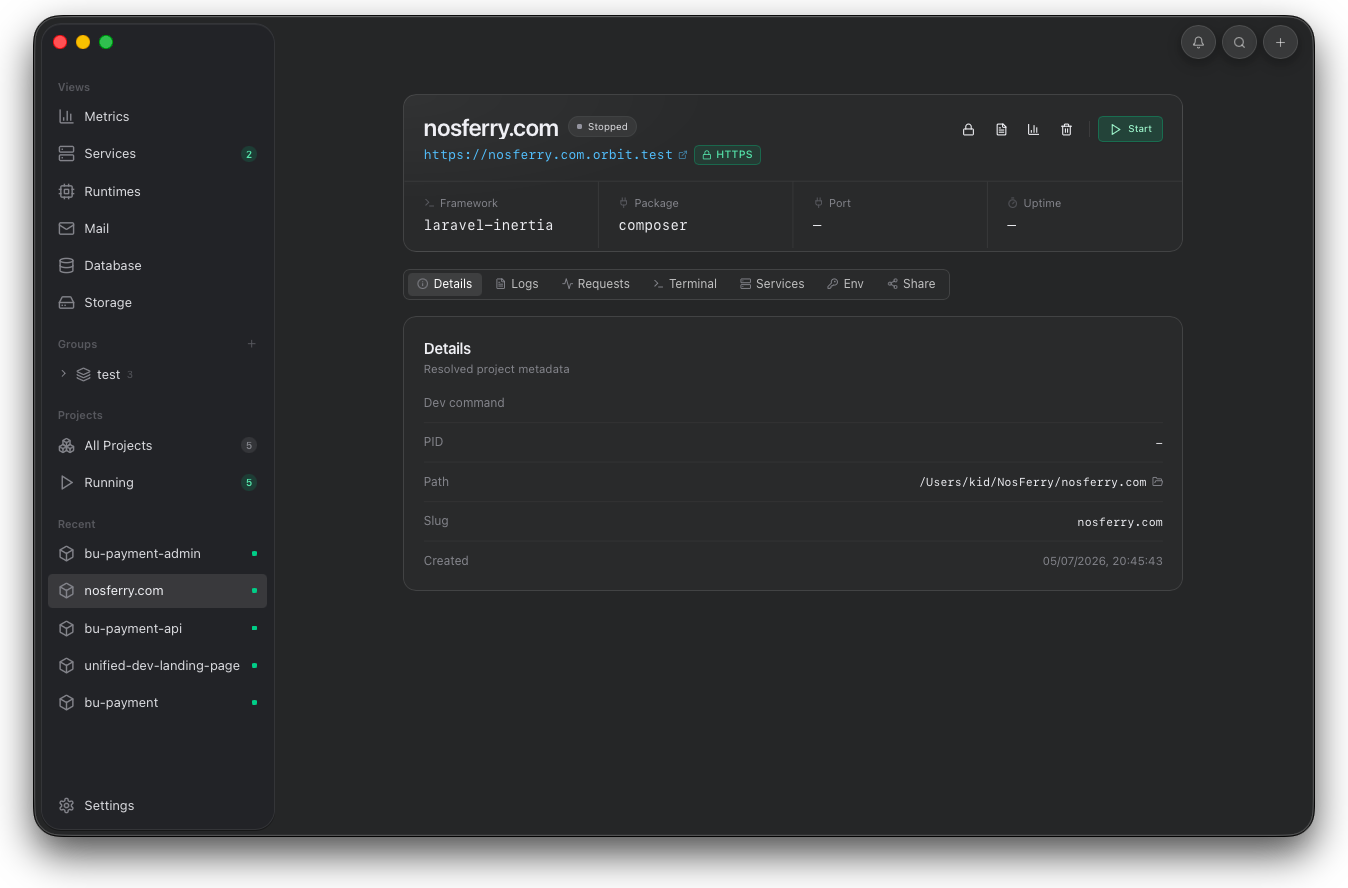Expand the test group chevron

click(x=64, y=374)
